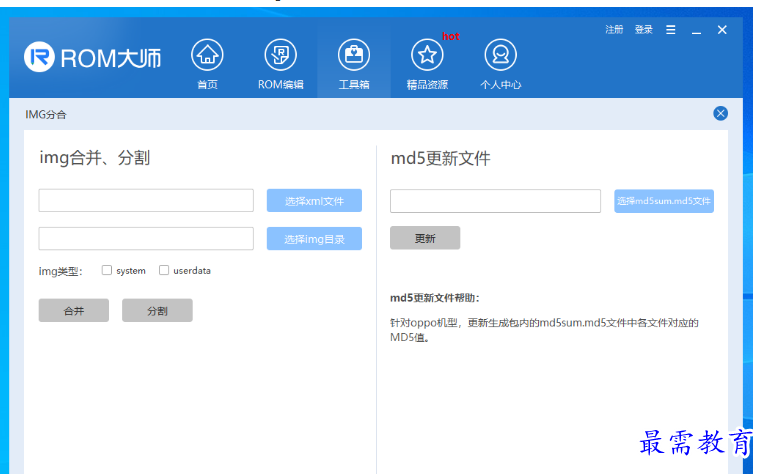Click the 合并 merge button
The width and height of the screenshot is (761, 474).
74,311
